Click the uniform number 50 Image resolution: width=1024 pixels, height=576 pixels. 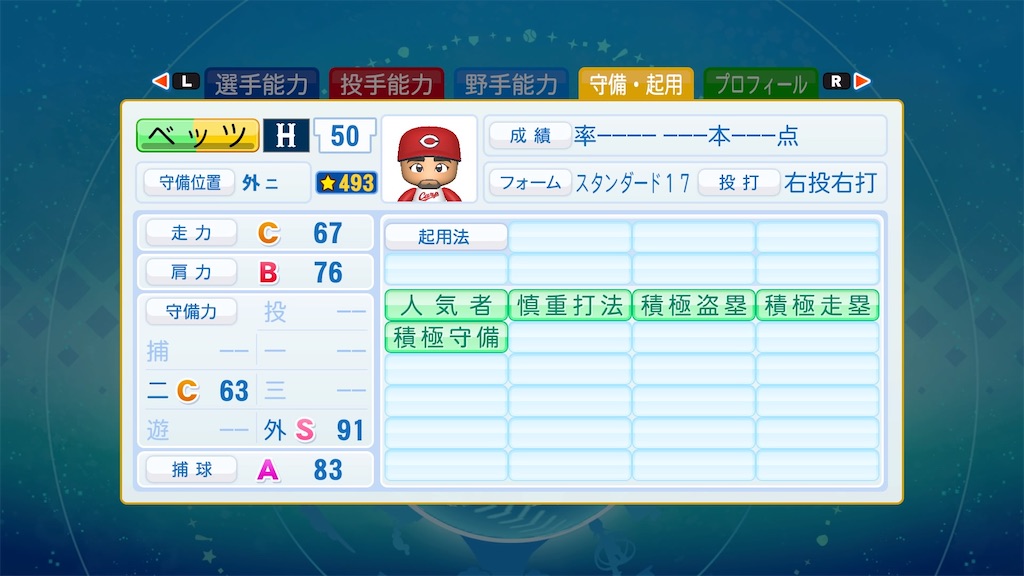pyautogui.click(x=345, y=136)
